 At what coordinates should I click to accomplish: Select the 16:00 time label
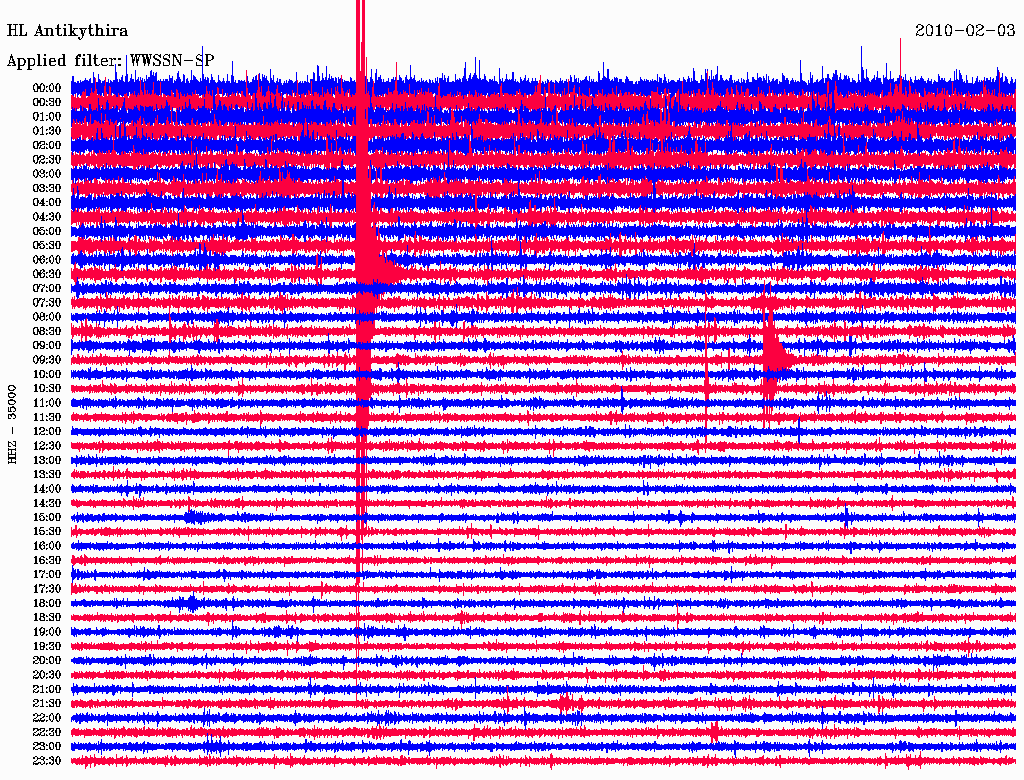tap(47, 546)
